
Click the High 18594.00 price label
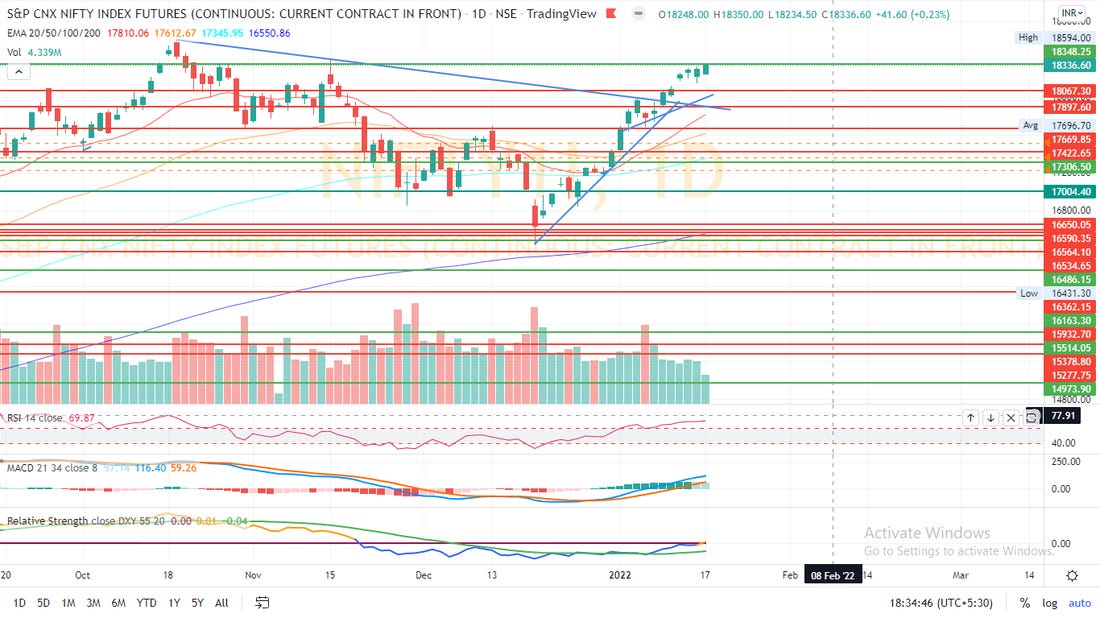[1054, 38]
